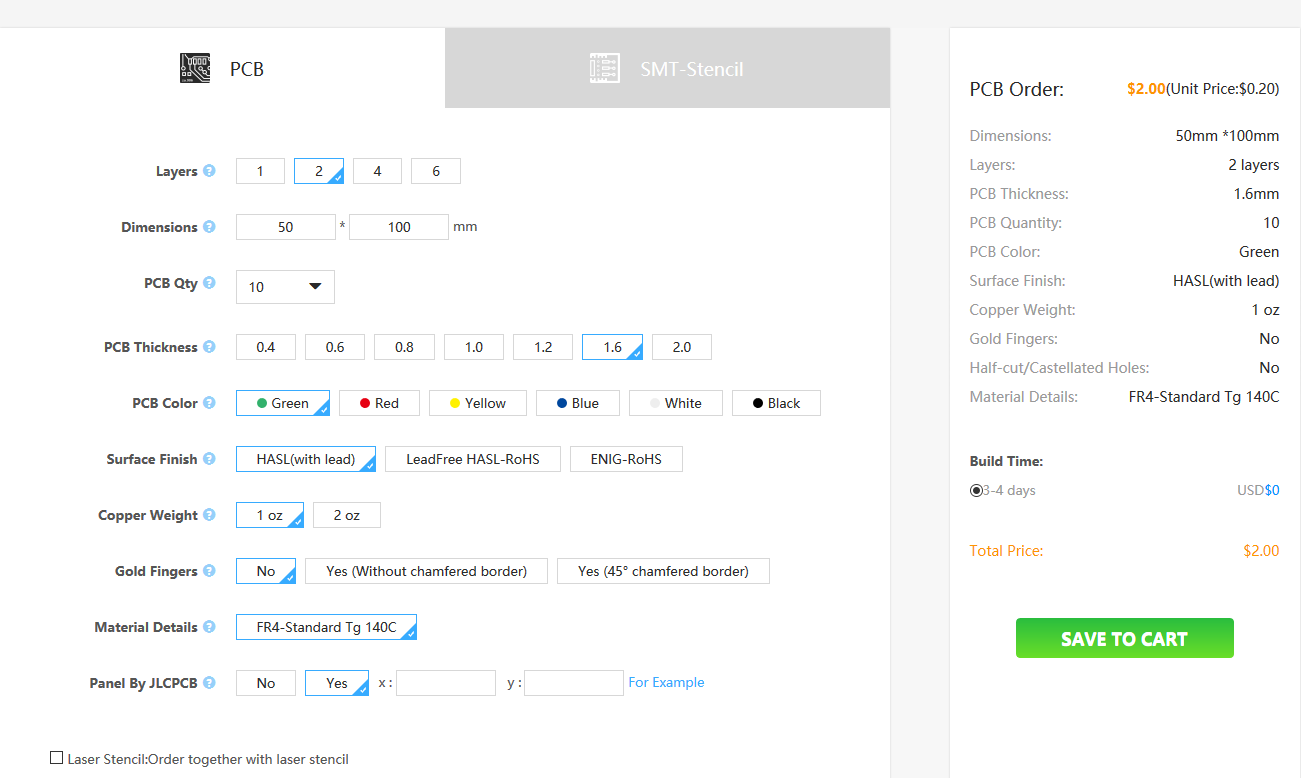Choose 1.0 PCB thickness

[474, 347]
